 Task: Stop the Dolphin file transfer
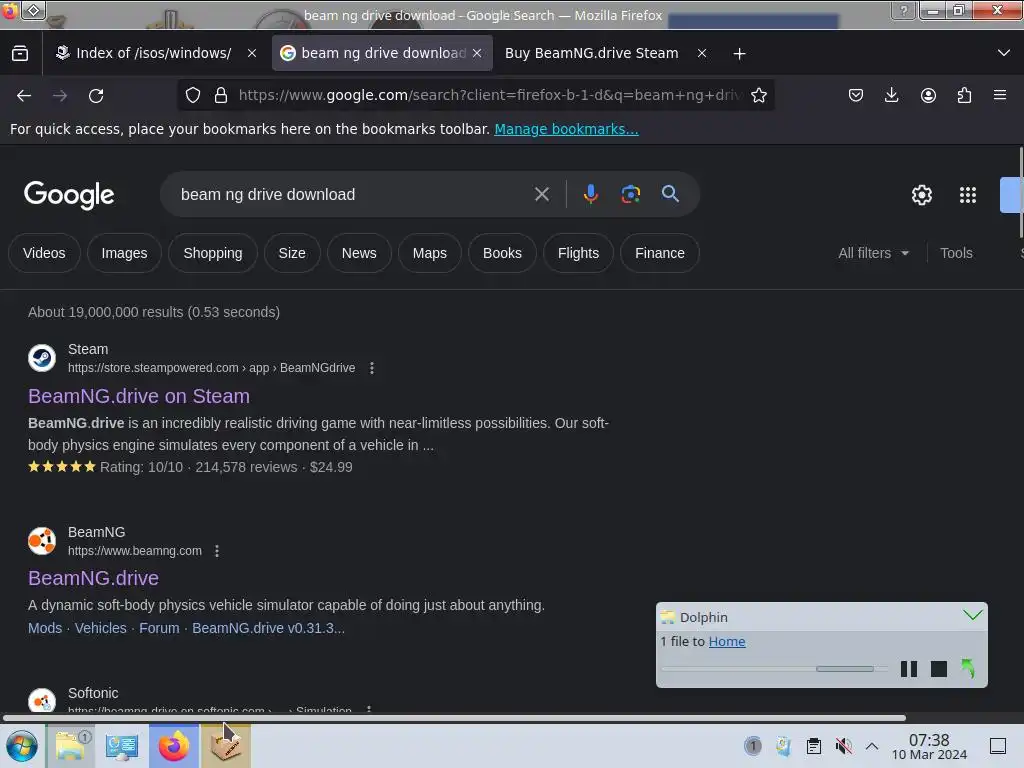coord(938,669)
